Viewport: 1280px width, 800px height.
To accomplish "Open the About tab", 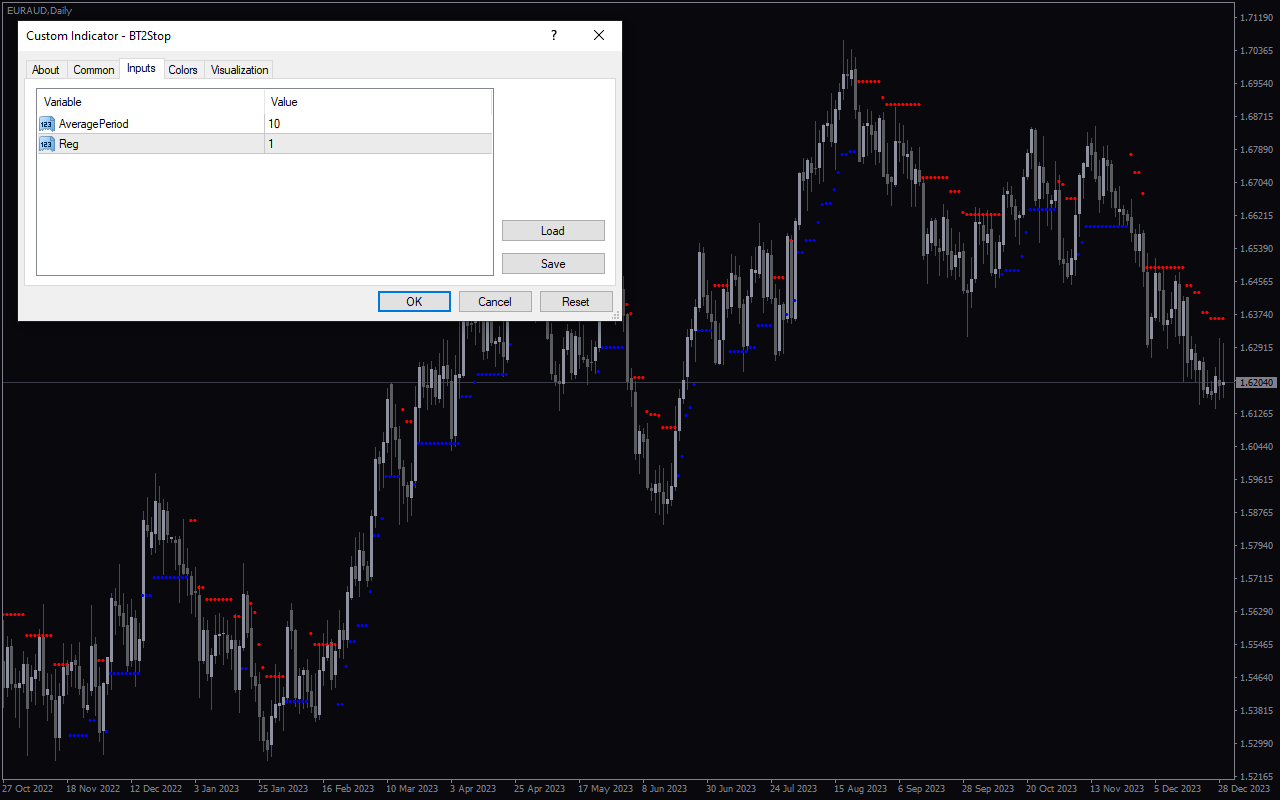I will pos(46,70).
